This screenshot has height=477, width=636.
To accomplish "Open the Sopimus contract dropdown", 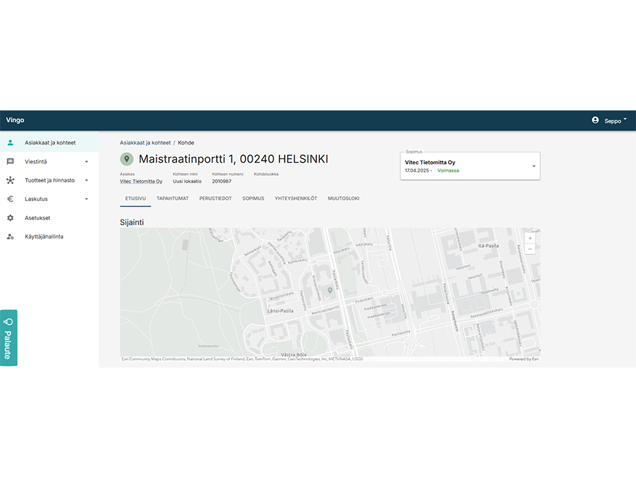I will 534,166.
